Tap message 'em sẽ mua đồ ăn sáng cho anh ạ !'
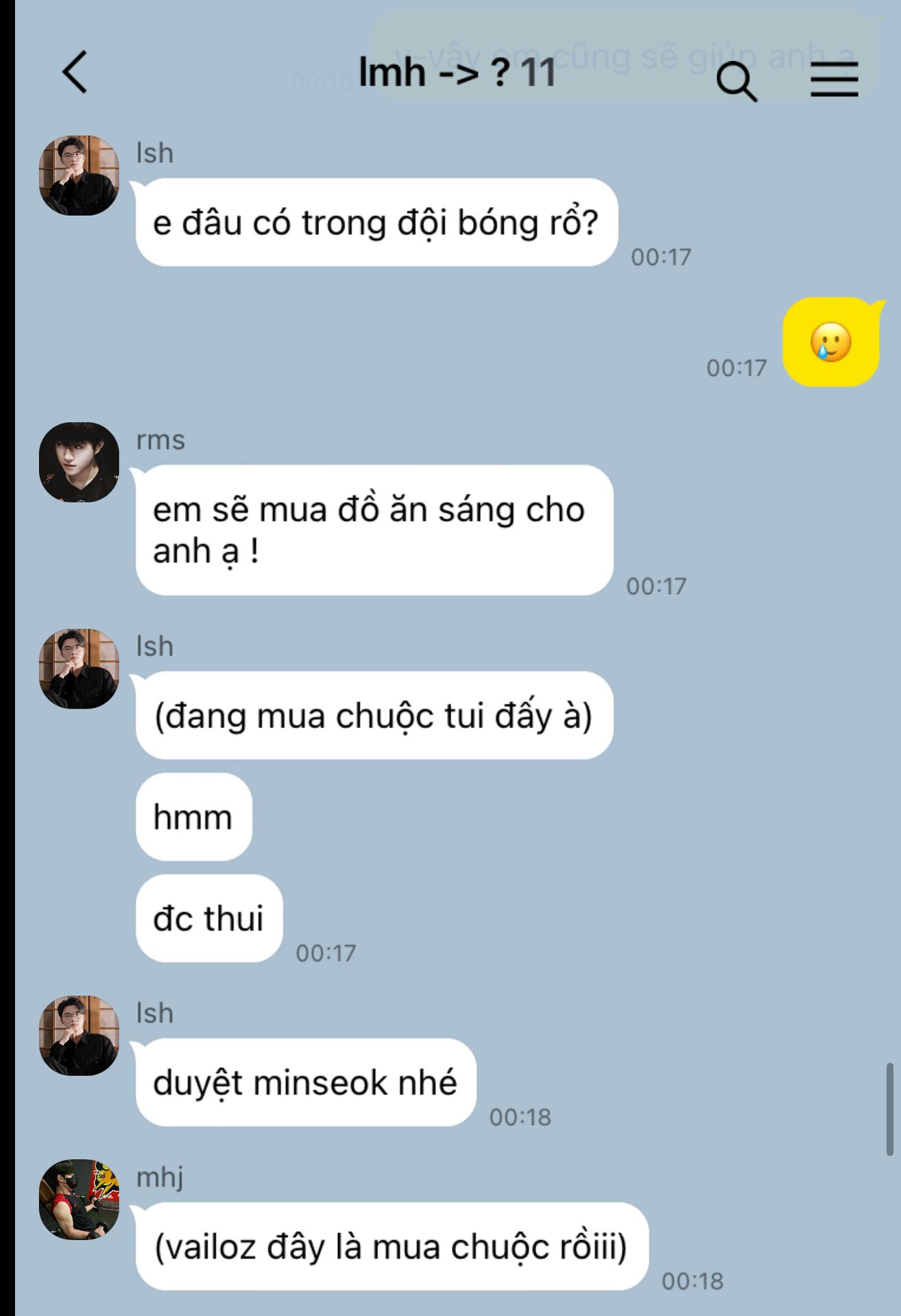 [x=374, y=530]
